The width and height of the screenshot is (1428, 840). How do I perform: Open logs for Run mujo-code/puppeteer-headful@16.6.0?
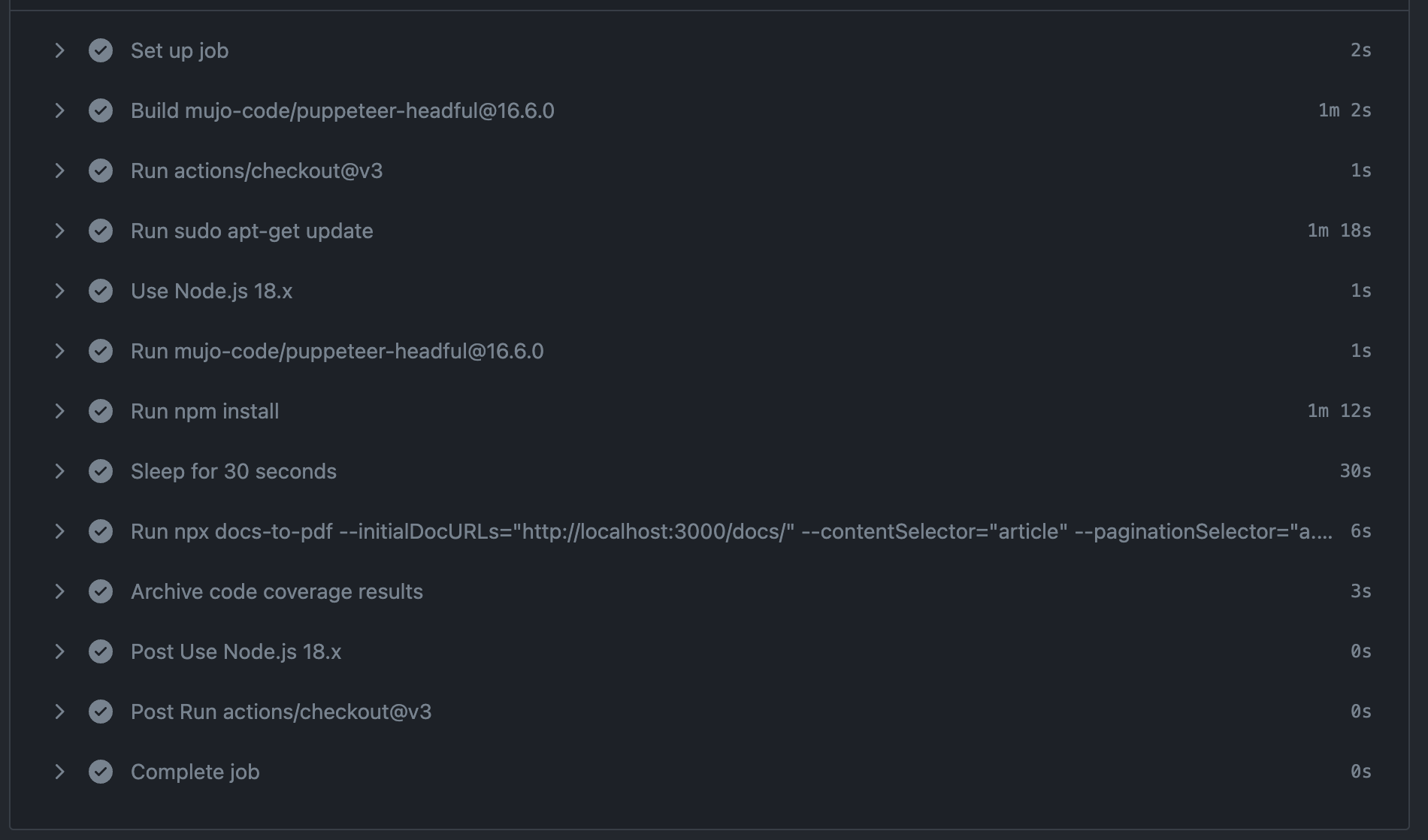click(x=60, y=351)
